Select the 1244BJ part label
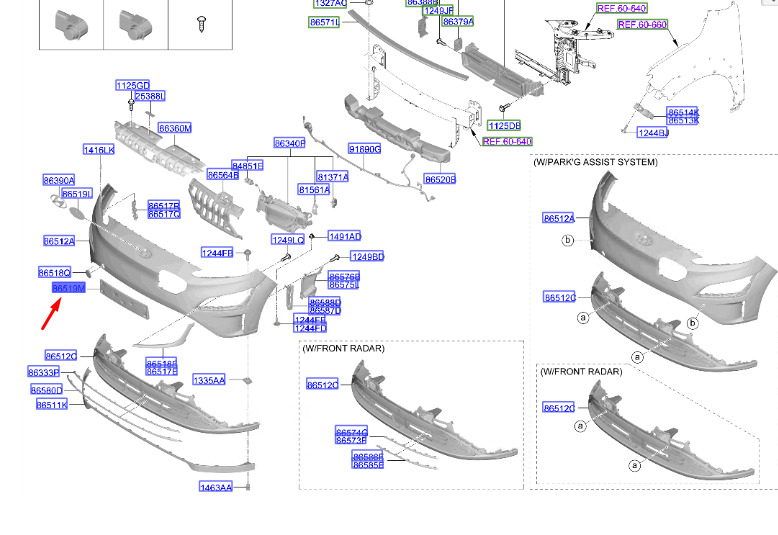 pyautogui.click(x=653, y=133)
